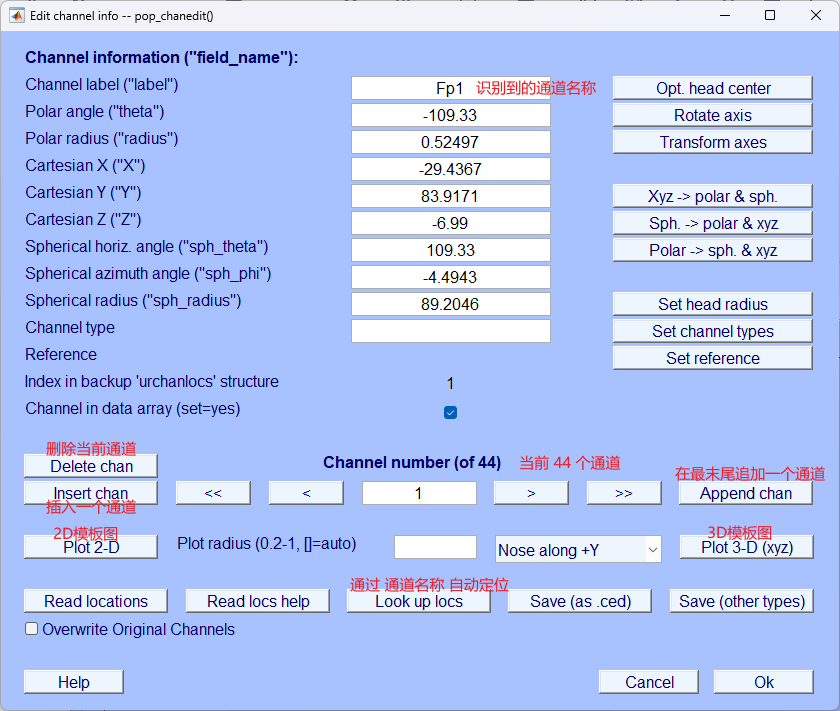Click the Transform axes button
This screenshot has width=840, height=711.
(x=712, y=143)
